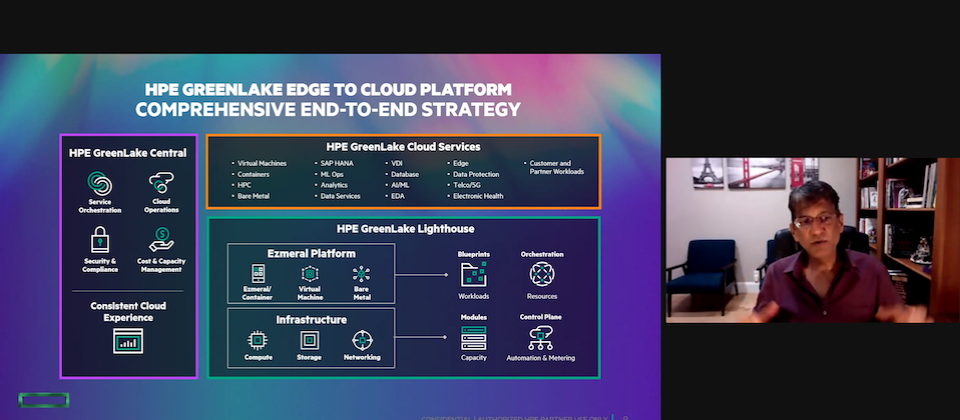Click the 'Infrastructure' heading
The height and width of the screenshot is (420, 960).
311,320
